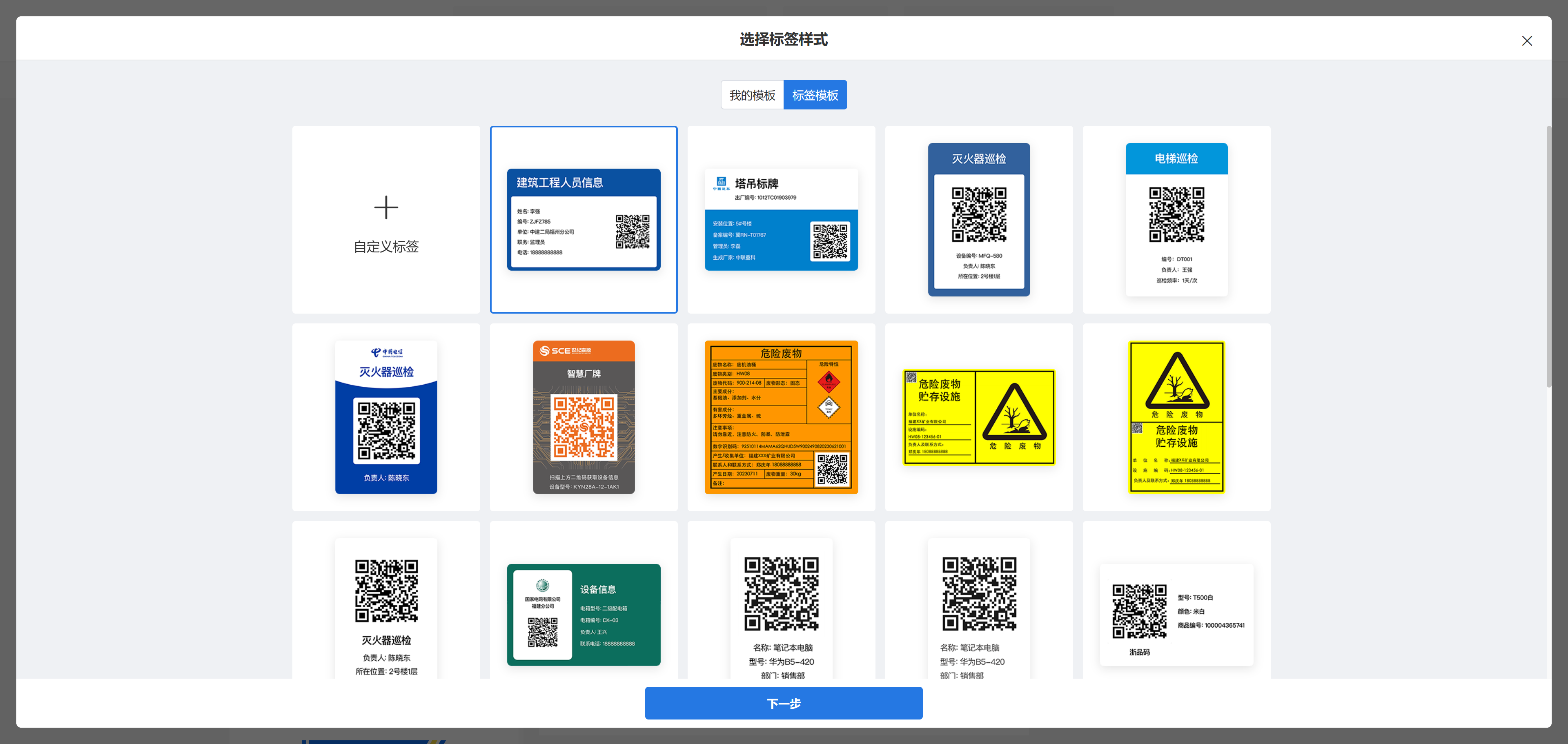Switch to 我的模板 tab
1568x744 pixels.
point(752,95)
